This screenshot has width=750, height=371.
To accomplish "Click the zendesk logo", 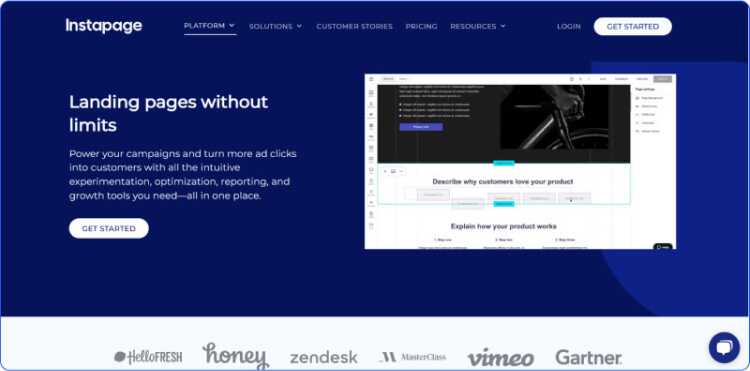I will click(324, 357).
